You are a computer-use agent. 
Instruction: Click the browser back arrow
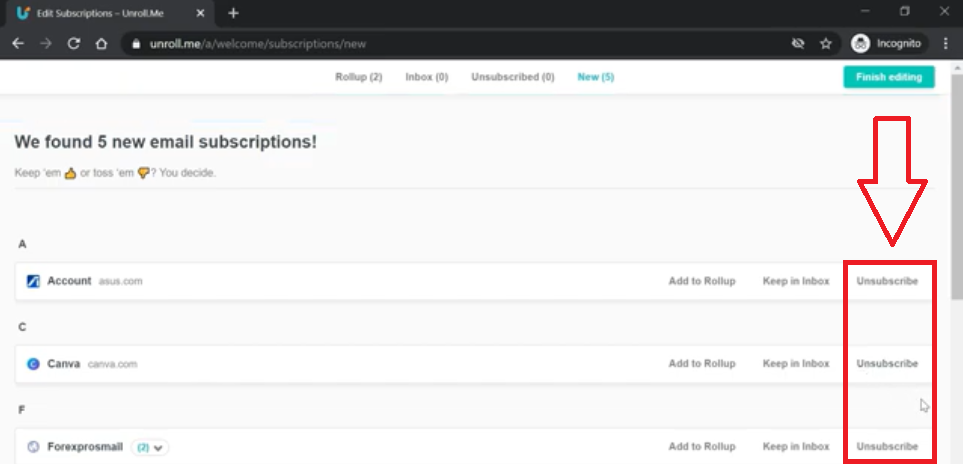click(18, 44)
